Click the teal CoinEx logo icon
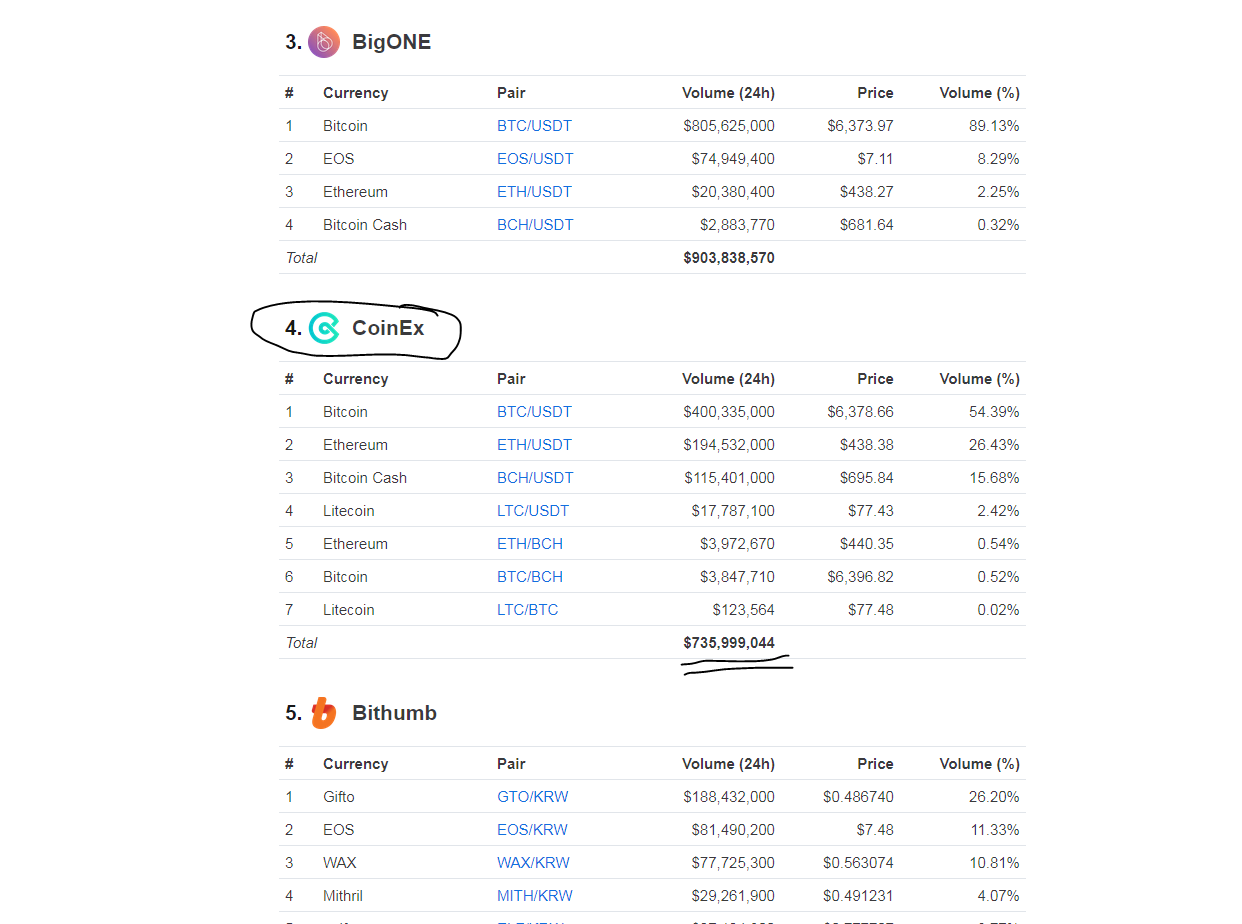This screenshot has width=1242, height=924. (x=324, y=328)
